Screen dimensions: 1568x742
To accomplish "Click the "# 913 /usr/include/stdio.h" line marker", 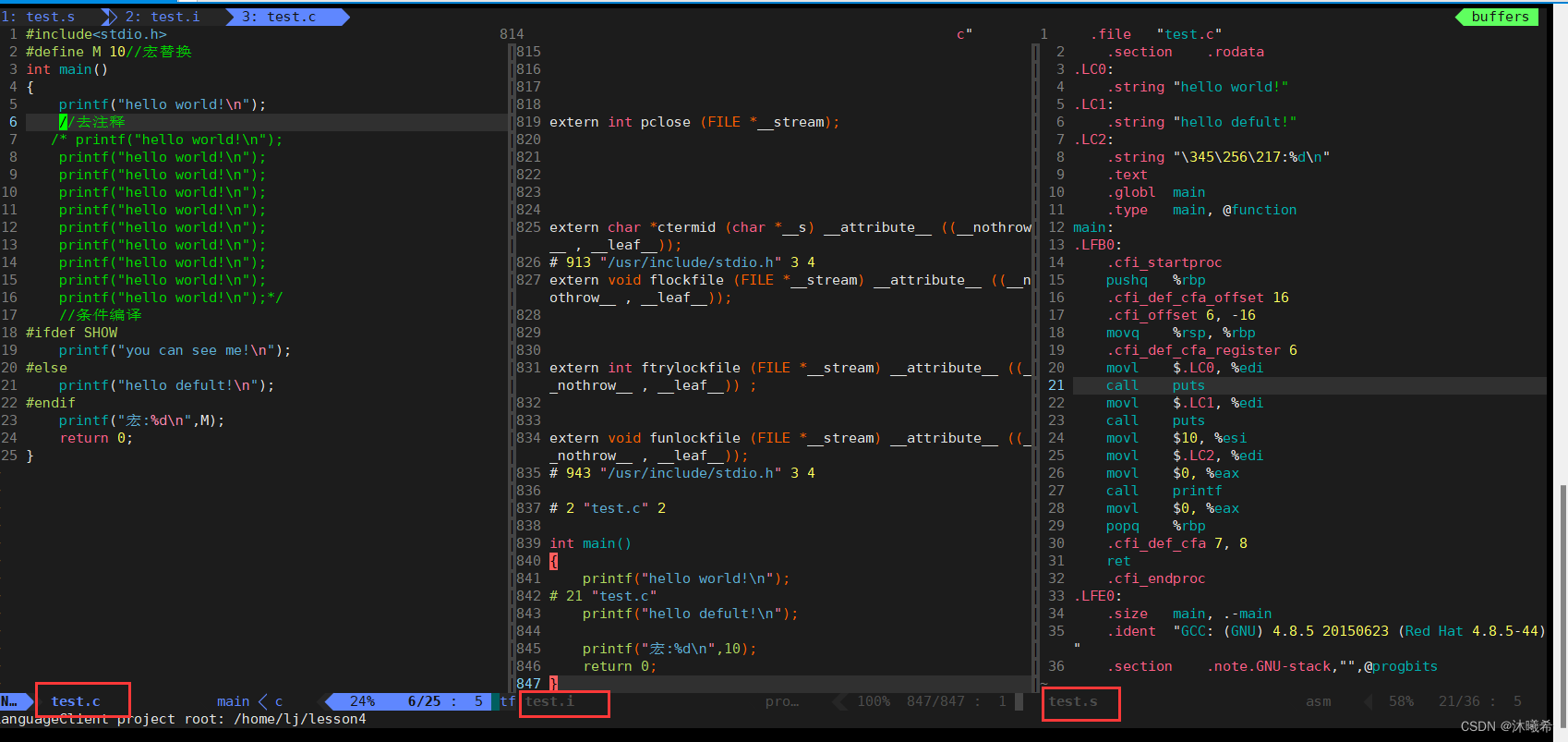I will [x=682, y=262].
